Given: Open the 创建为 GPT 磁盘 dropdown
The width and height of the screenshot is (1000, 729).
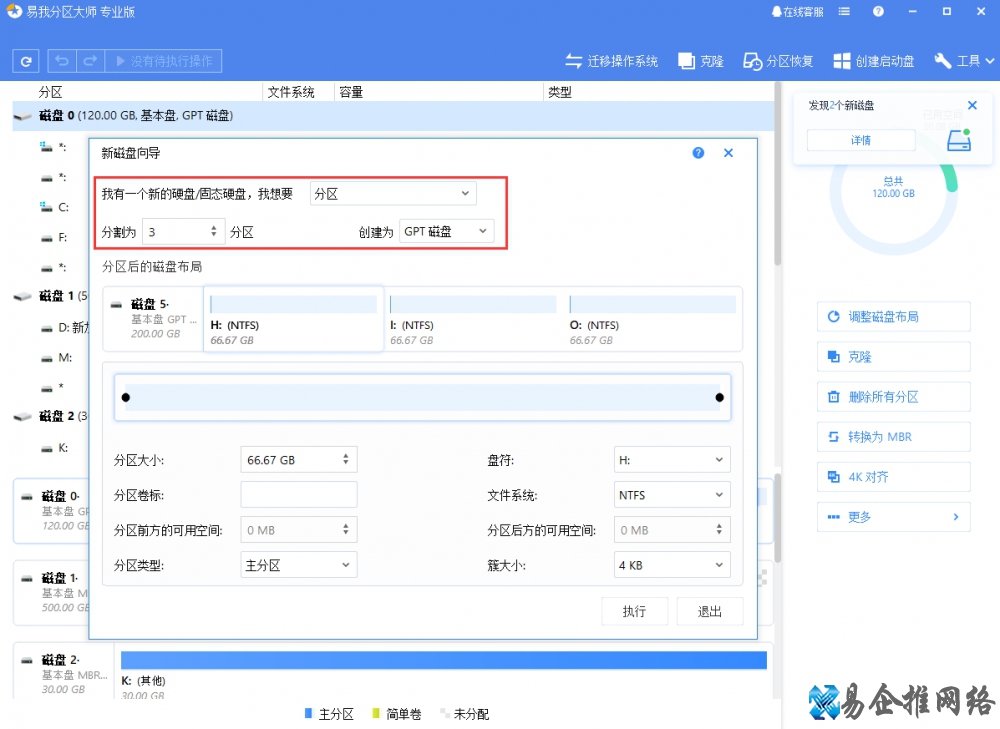Looking at the screenshot, I should [446, 231].
